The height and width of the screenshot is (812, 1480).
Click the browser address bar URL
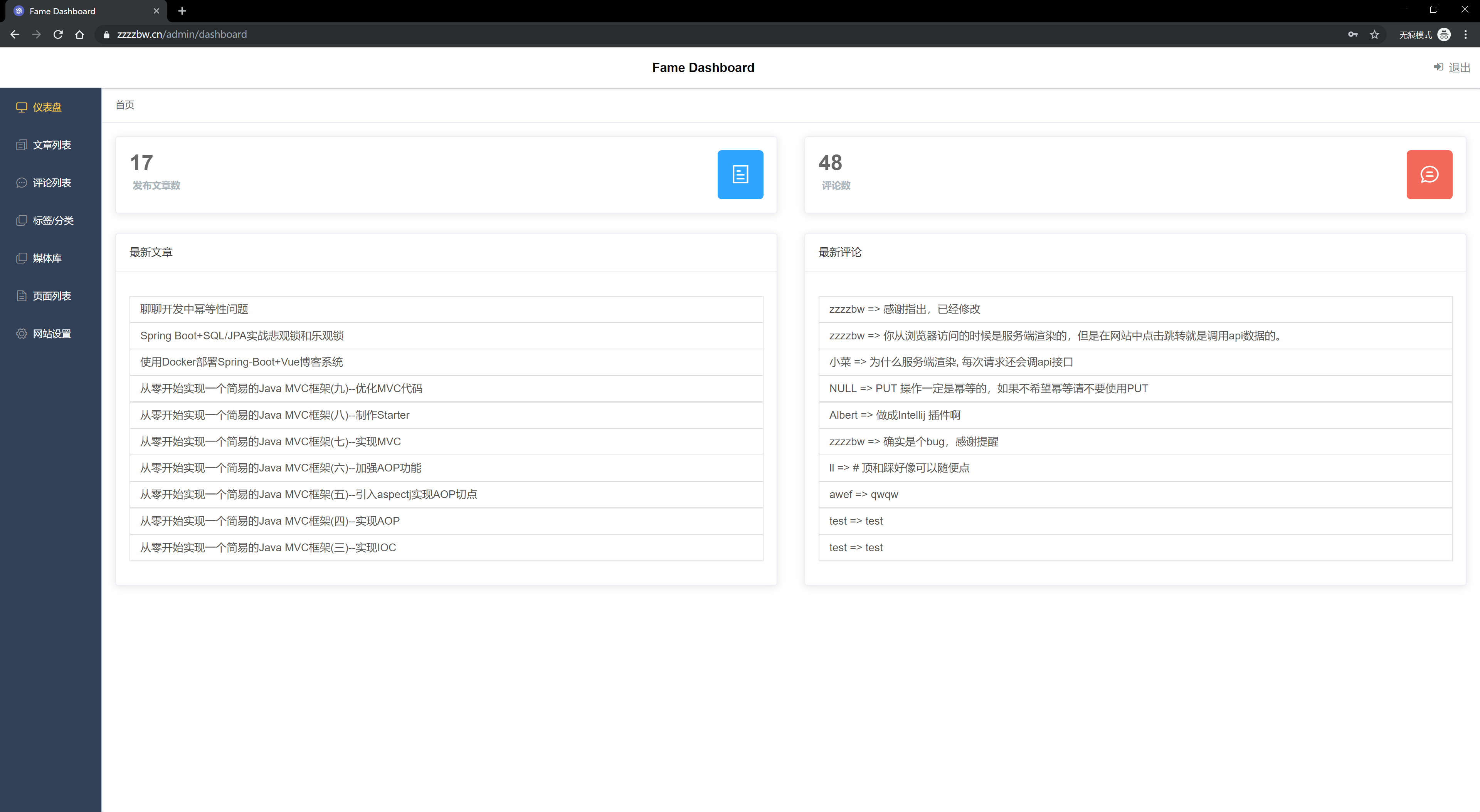pos(182,34)
